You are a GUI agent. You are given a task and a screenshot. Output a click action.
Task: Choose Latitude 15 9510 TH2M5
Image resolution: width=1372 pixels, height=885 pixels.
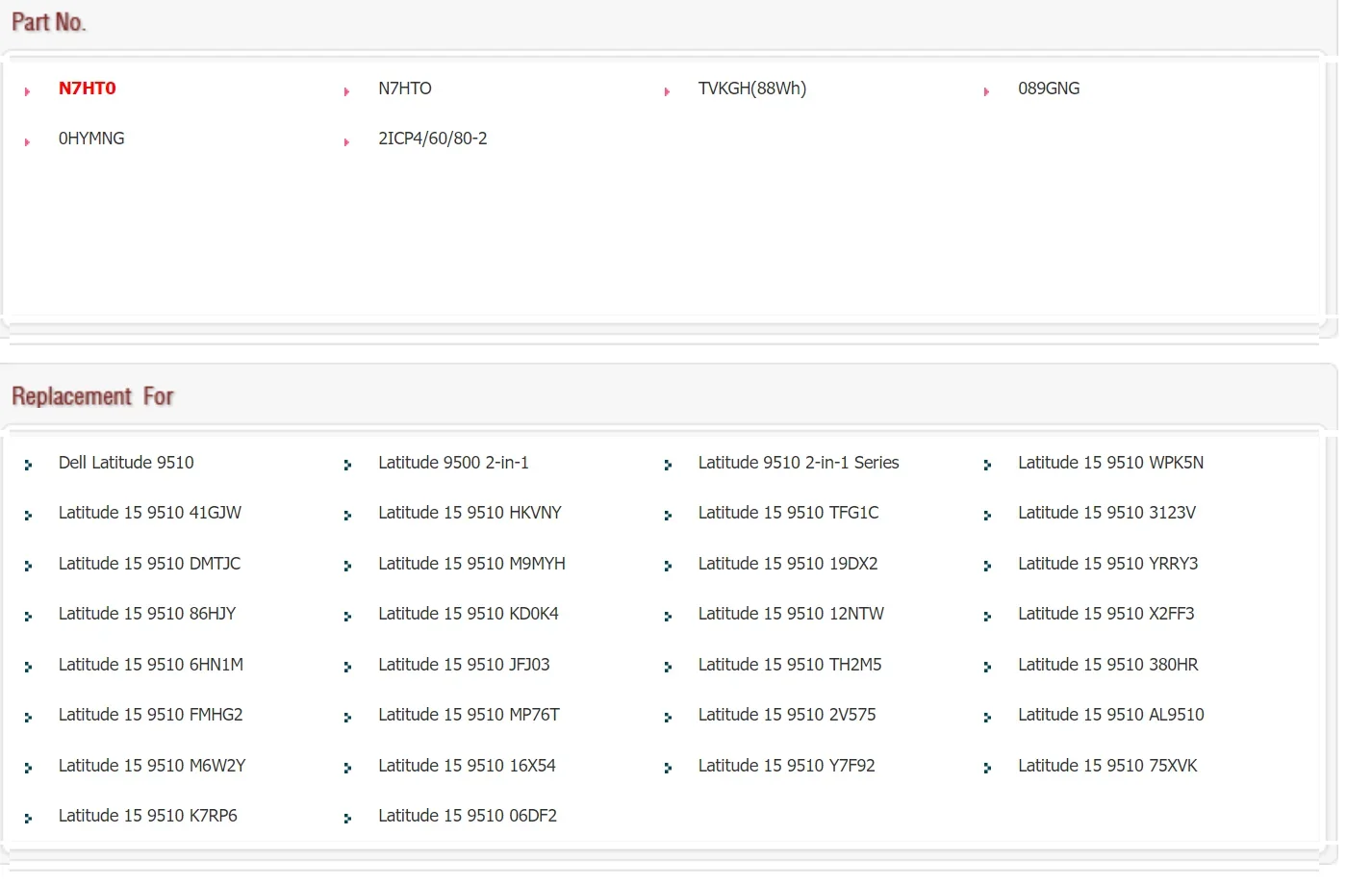790,665
